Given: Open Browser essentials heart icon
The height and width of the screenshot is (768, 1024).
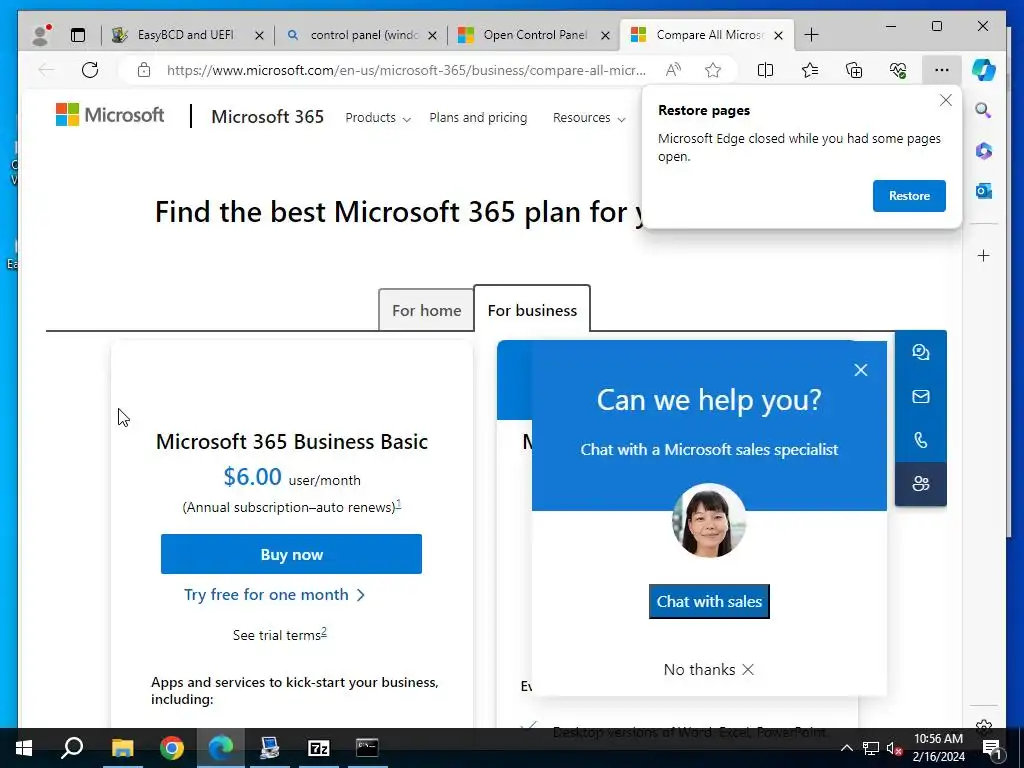Looking at the screenshot, I should 898,70.
